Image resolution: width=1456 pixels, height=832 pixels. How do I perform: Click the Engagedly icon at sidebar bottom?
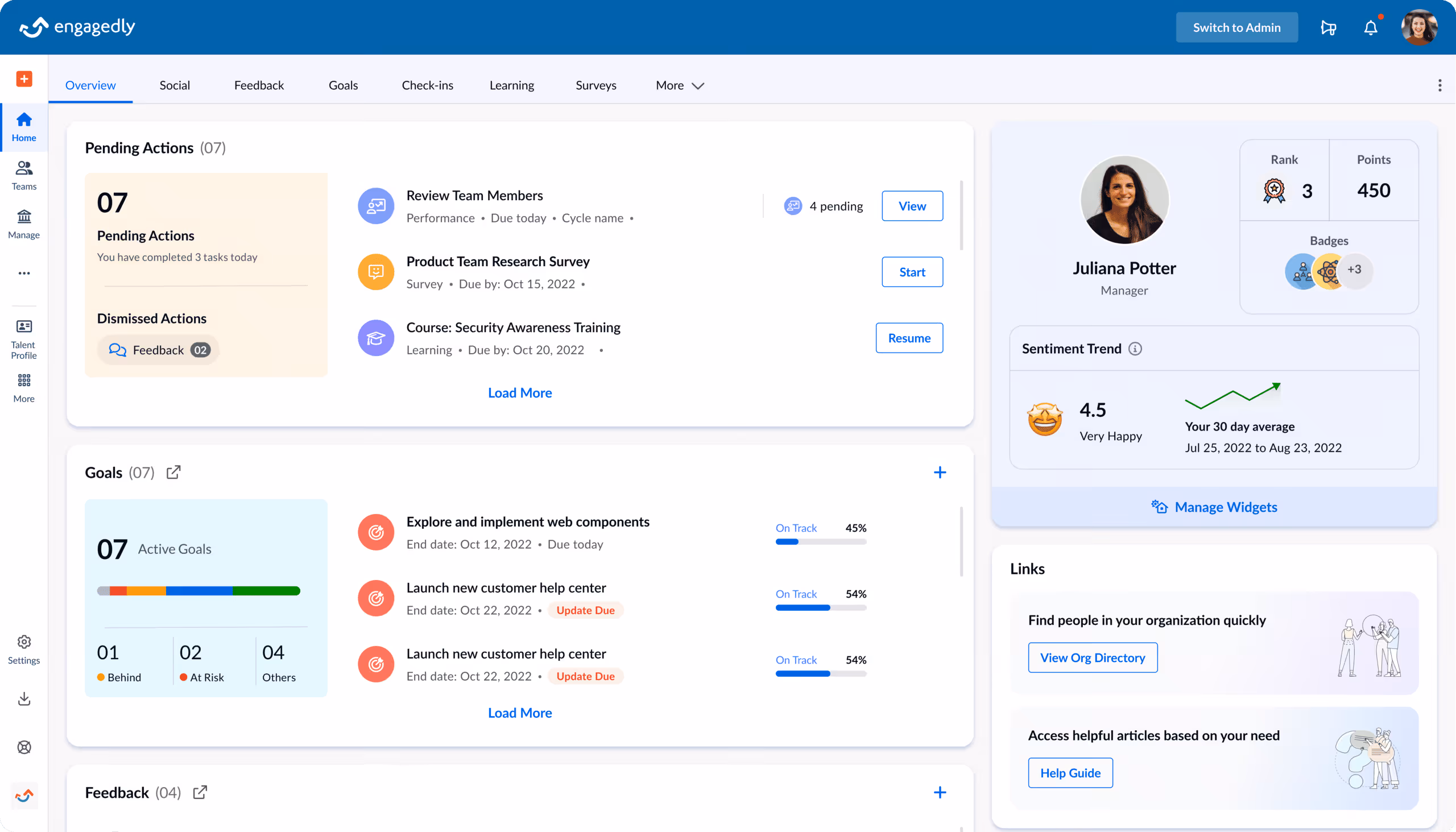pos(24,796)
